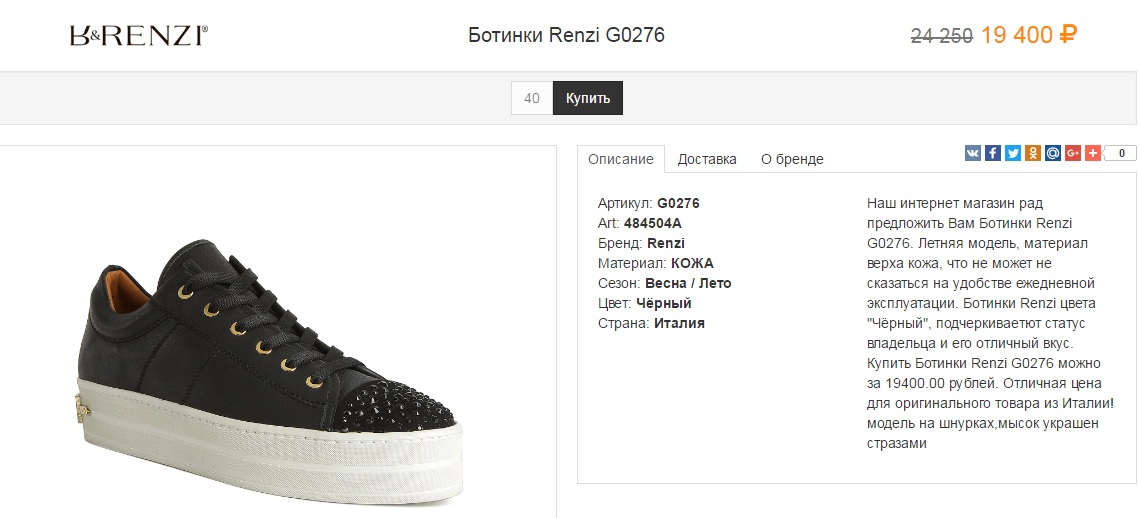1139x518 pixels.
Task: Share the product on VK
Action: [x=973, y=153]
